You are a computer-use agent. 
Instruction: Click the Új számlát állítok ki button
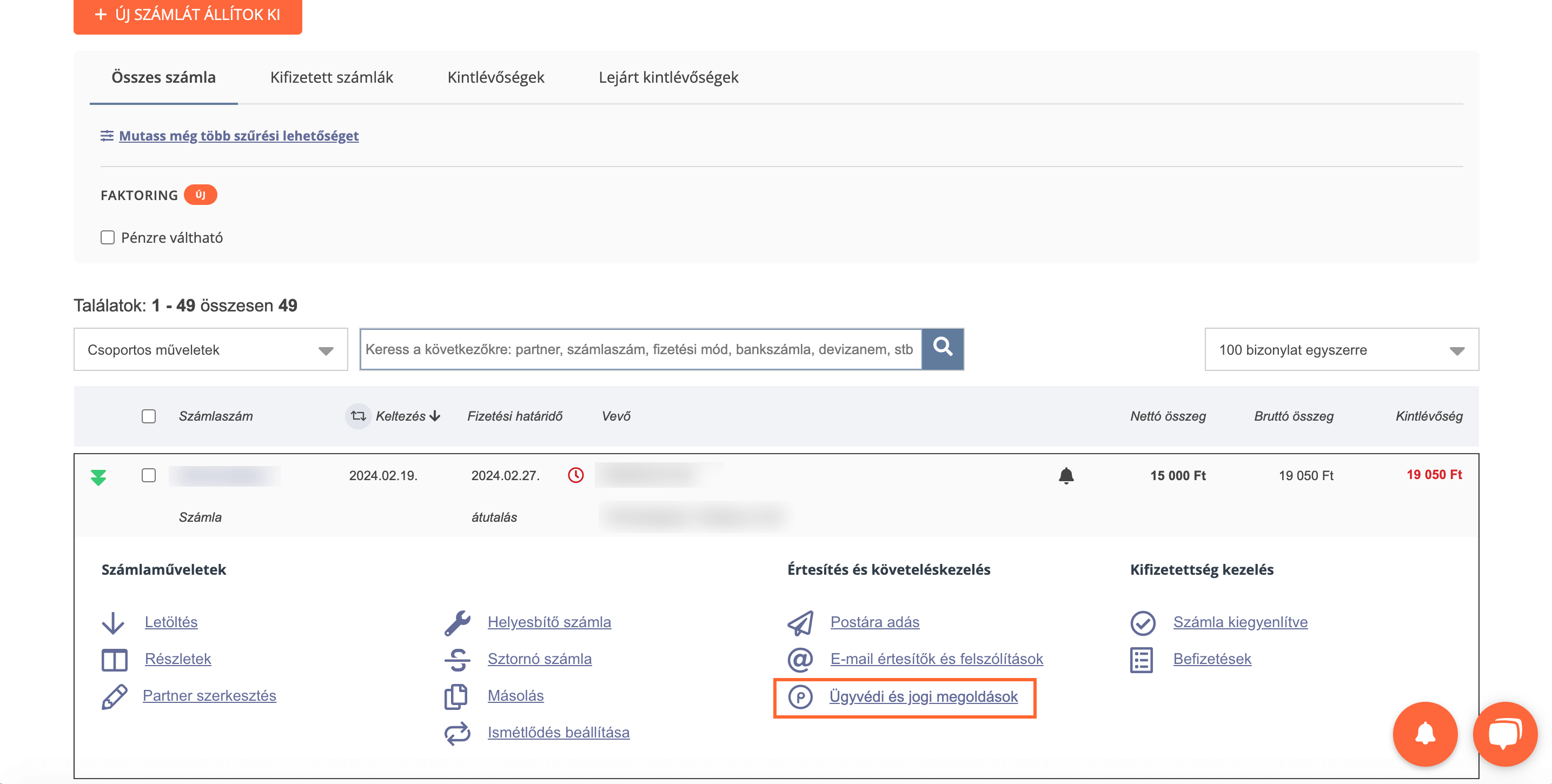click(187, 15)
